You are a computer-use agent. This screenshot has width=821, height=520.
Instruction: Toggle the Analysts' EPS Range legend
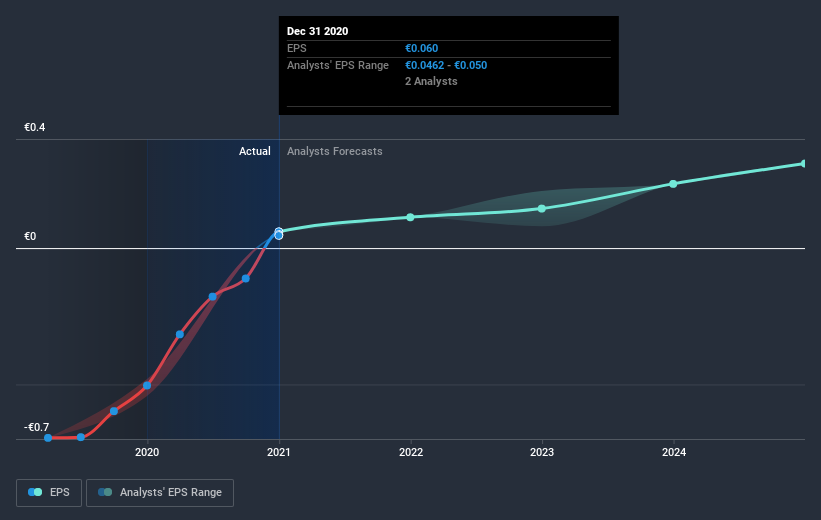click(160, 492)
